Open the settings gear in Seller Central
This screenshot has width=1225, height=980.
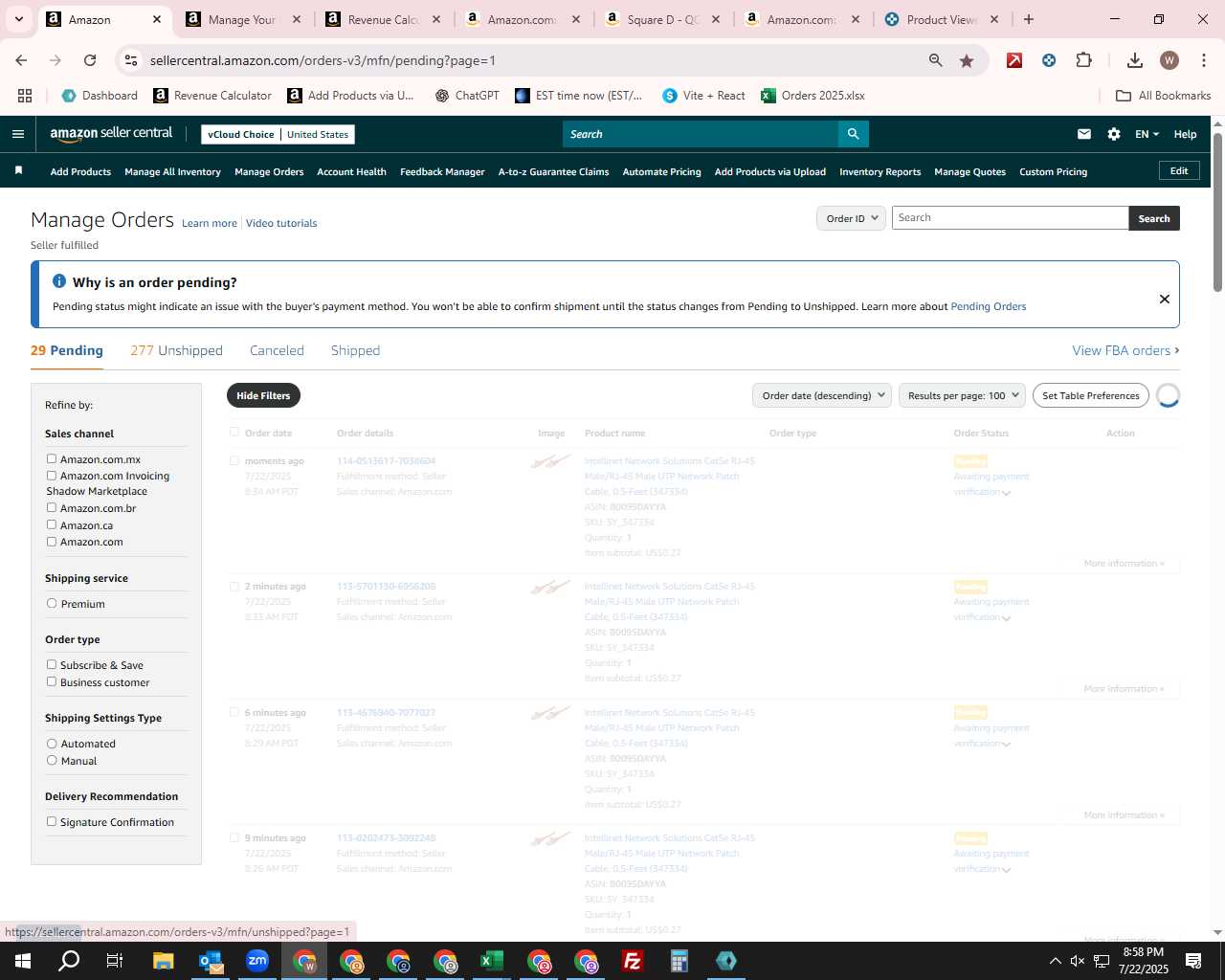click(x=1114, y=134)
